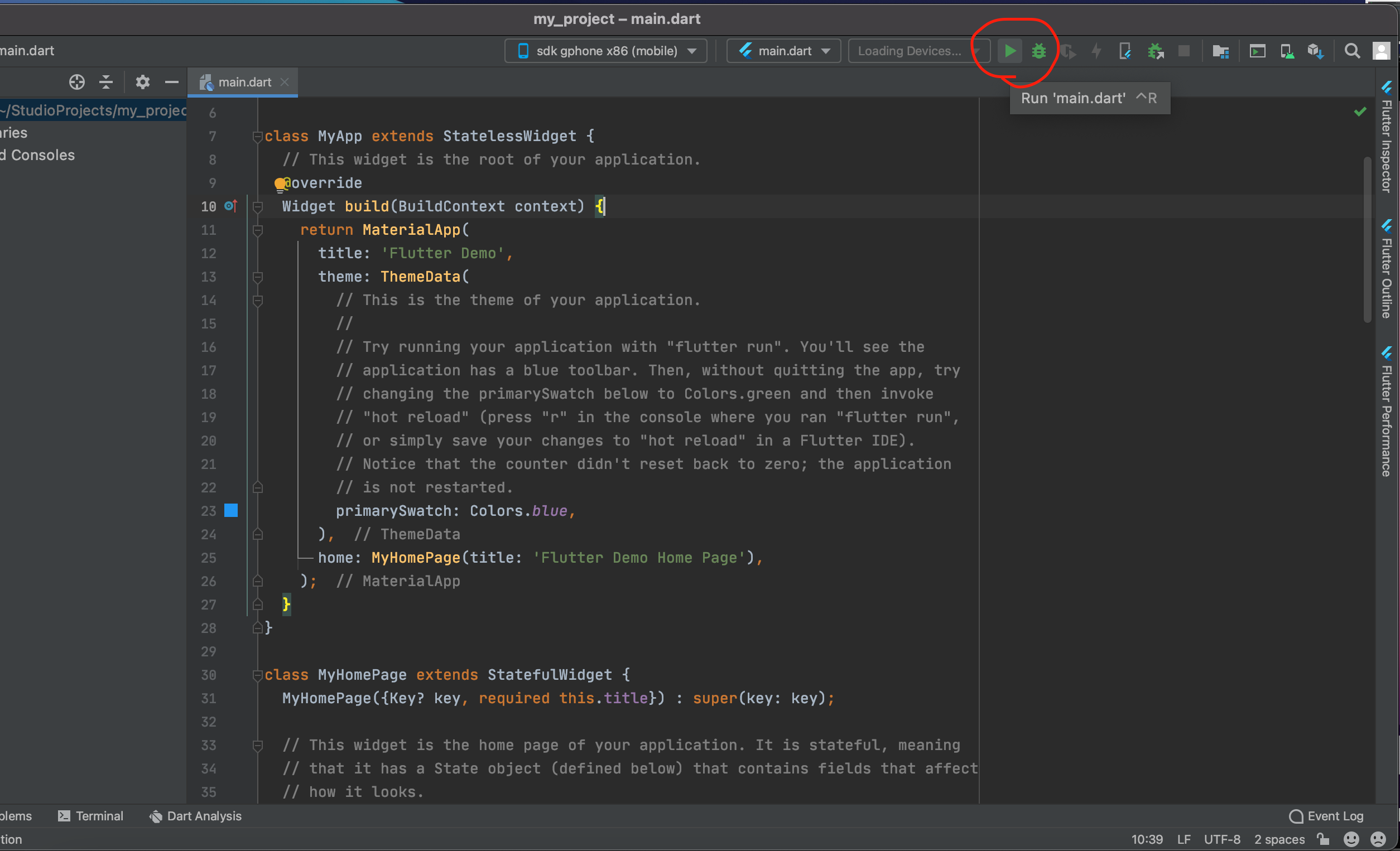This screenshot has width=1400, height=851.
Task: Open the Terminal tool window tab
Action: click(x=91, y=816)
